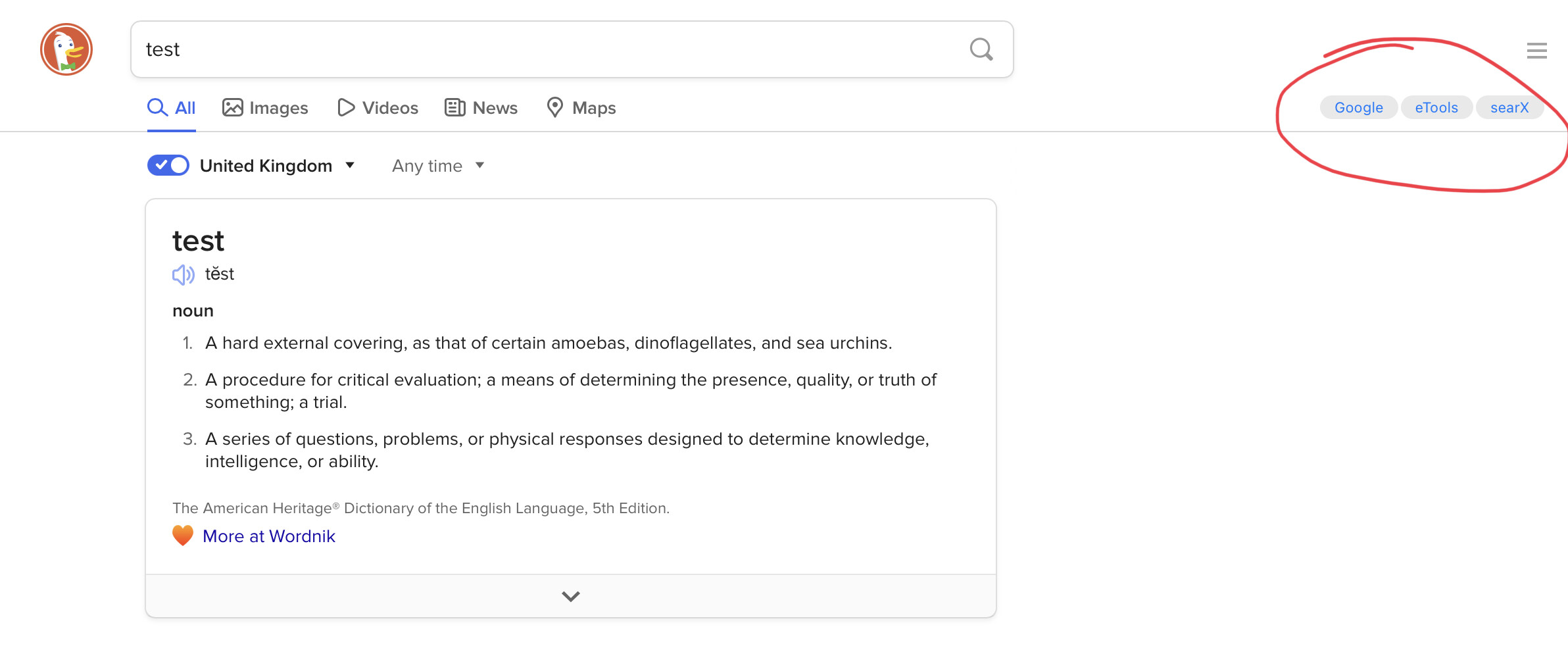Viewport: 1568px width, 652px height.
Task: Click the DuckDuckGo duck logo
Action: 66,49
